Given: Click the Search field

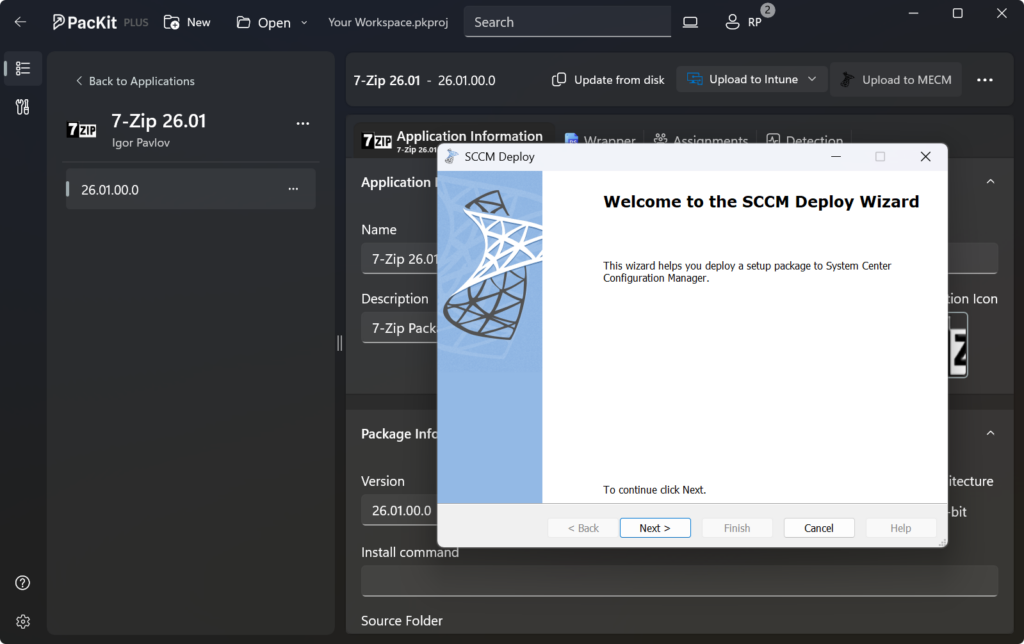Looking at the screenshot, I should coord(567,22).
